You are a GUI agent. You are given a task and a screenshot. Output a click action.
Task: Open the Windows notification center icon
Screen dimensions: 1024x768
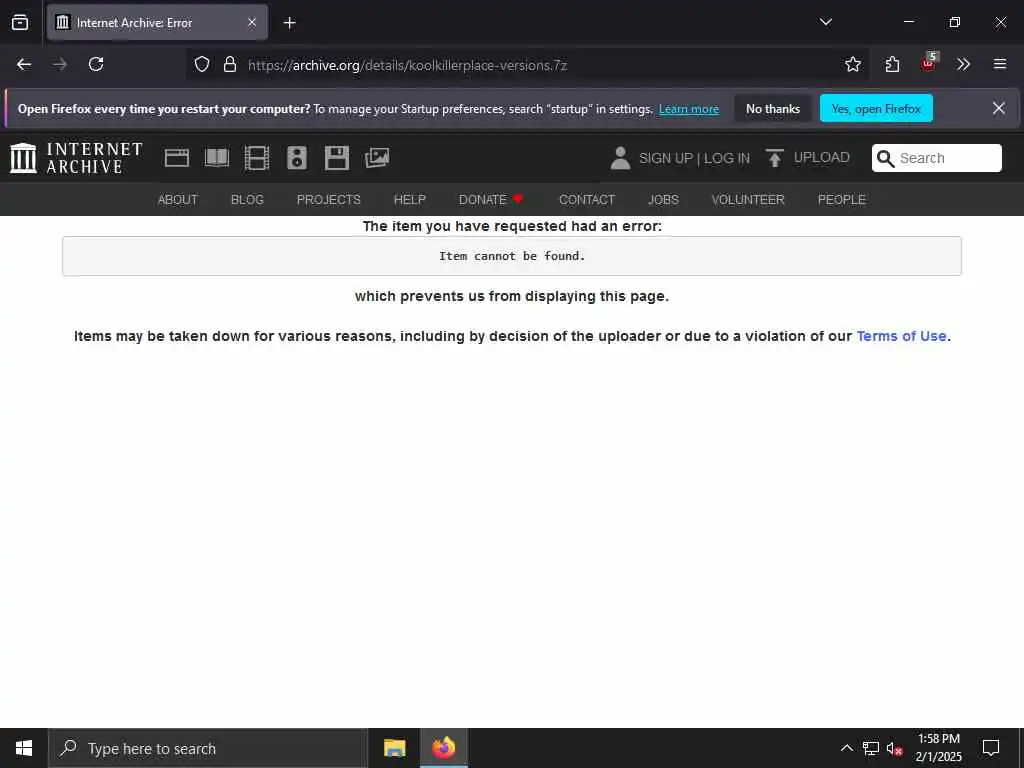point(991,748)
